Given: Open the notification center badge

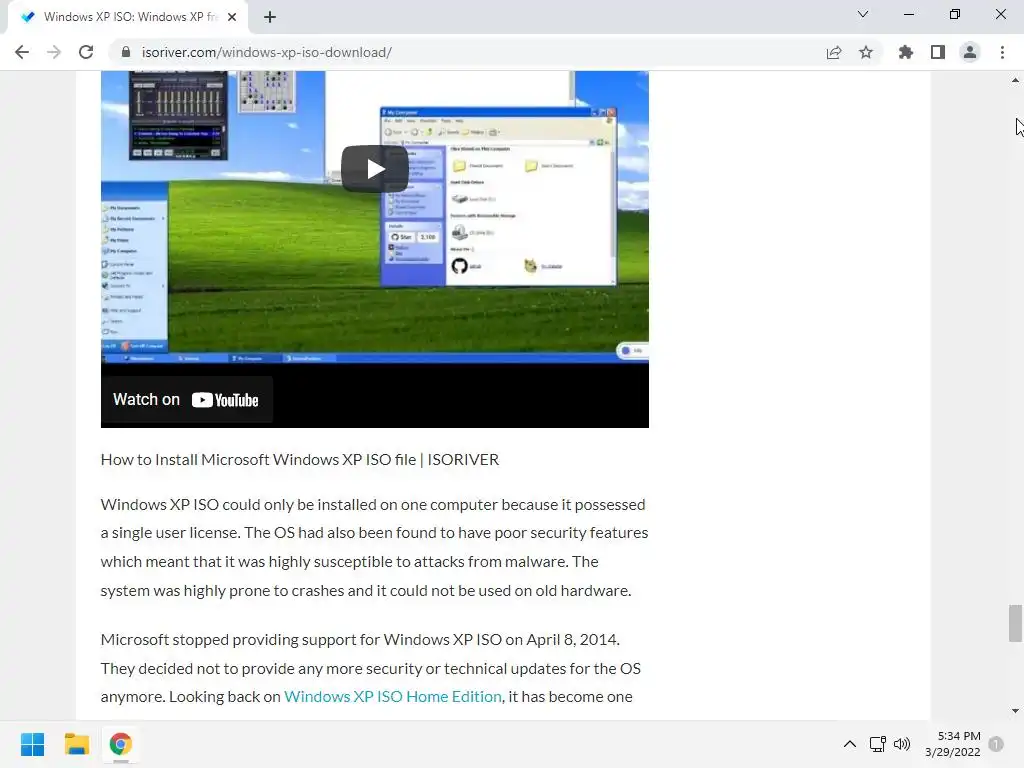Looking at the screenshot, I should 996,744.
